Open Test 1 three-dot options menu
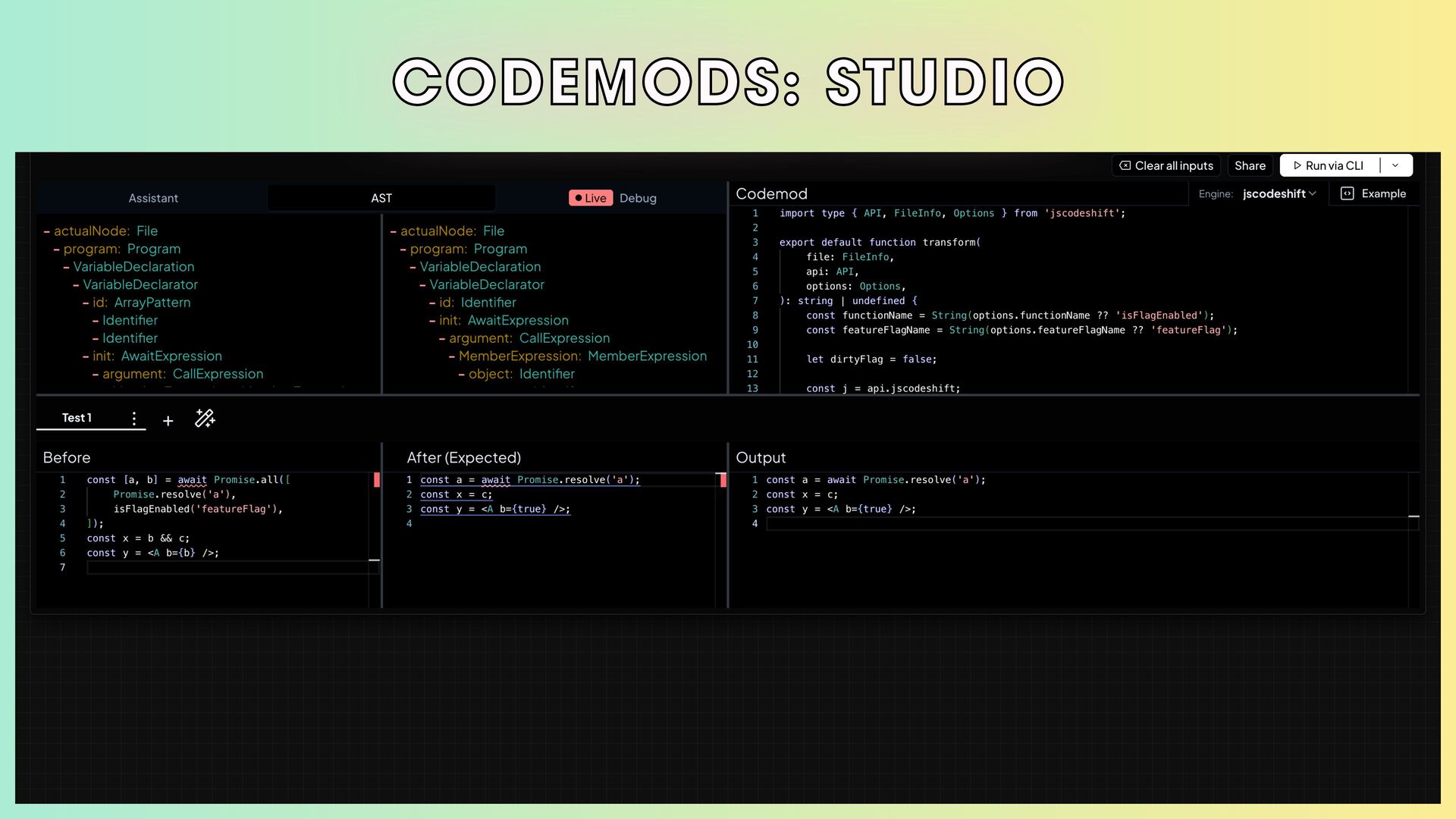This screenshot has width=1456, height=819. click(x=134, y=419)
